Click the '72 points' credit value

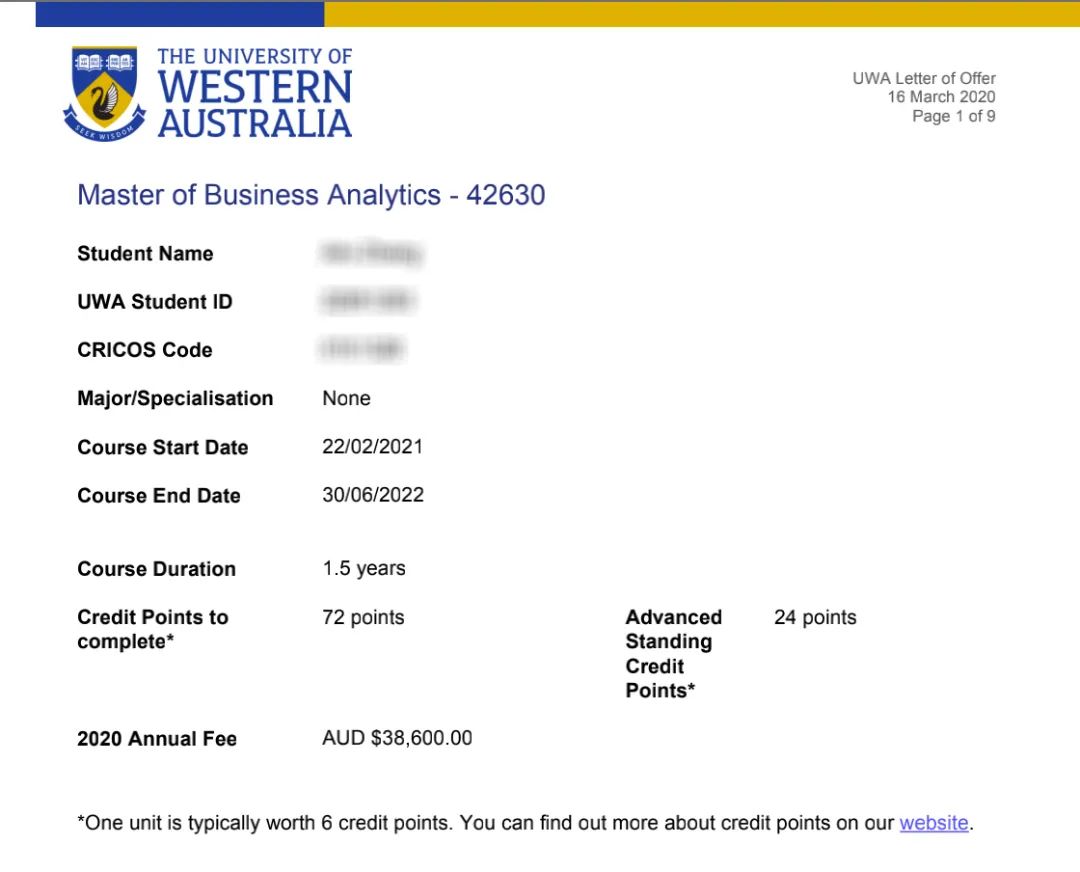(363, 617)
